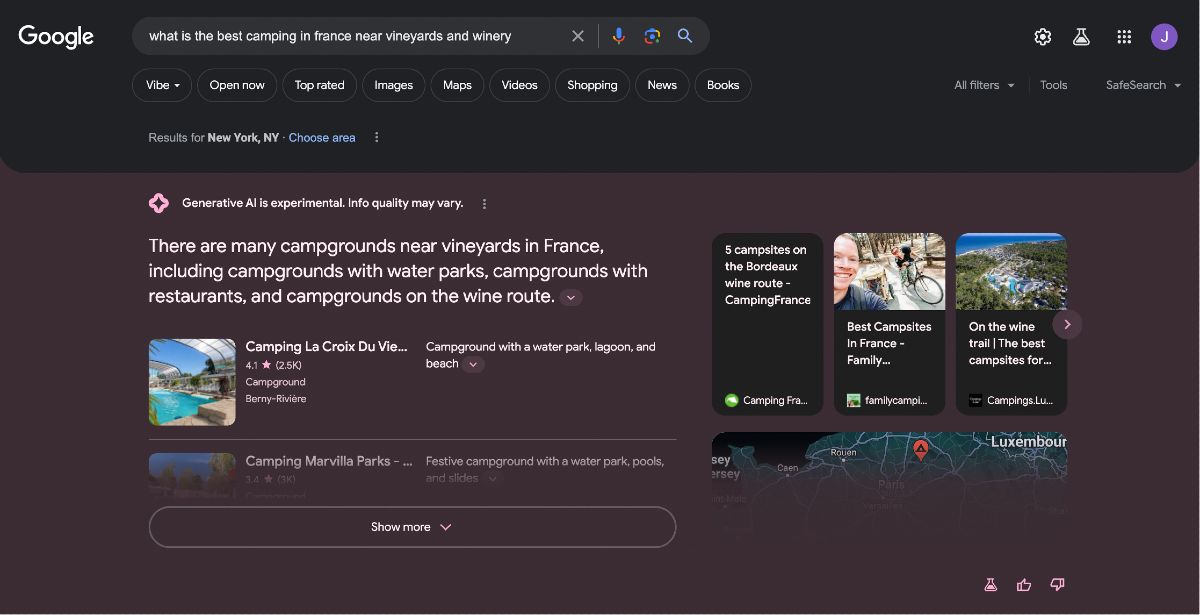This screenshot has height=615, width=1200.
Task: Open the Tools button
Action: pos(1054,85)
